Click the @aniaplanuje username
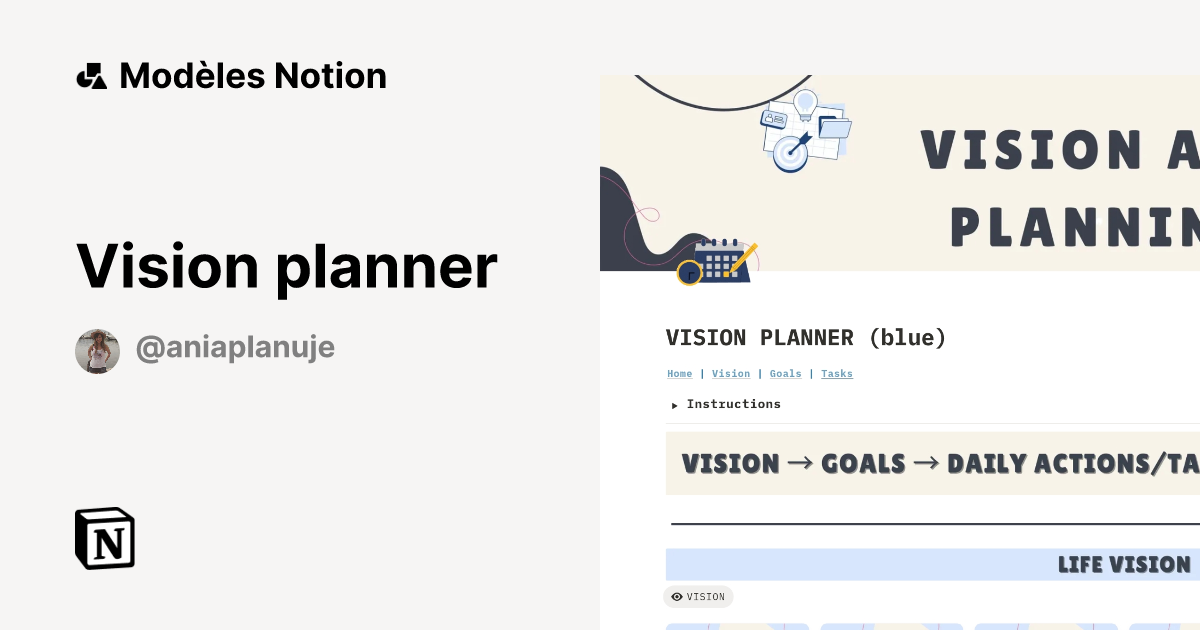Screen dimensions: 1200x630 (235, 346)
